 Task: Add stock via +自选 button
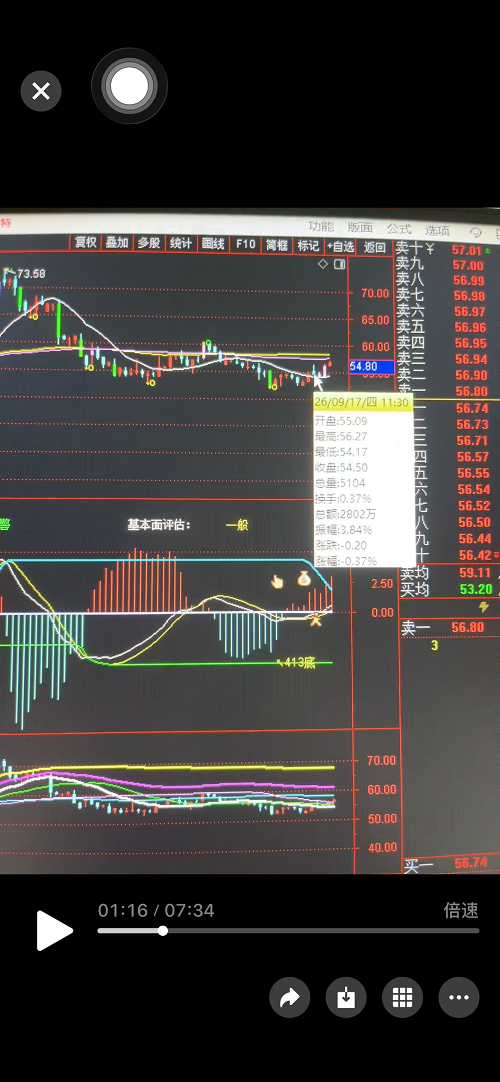click(x=340, y=246)
